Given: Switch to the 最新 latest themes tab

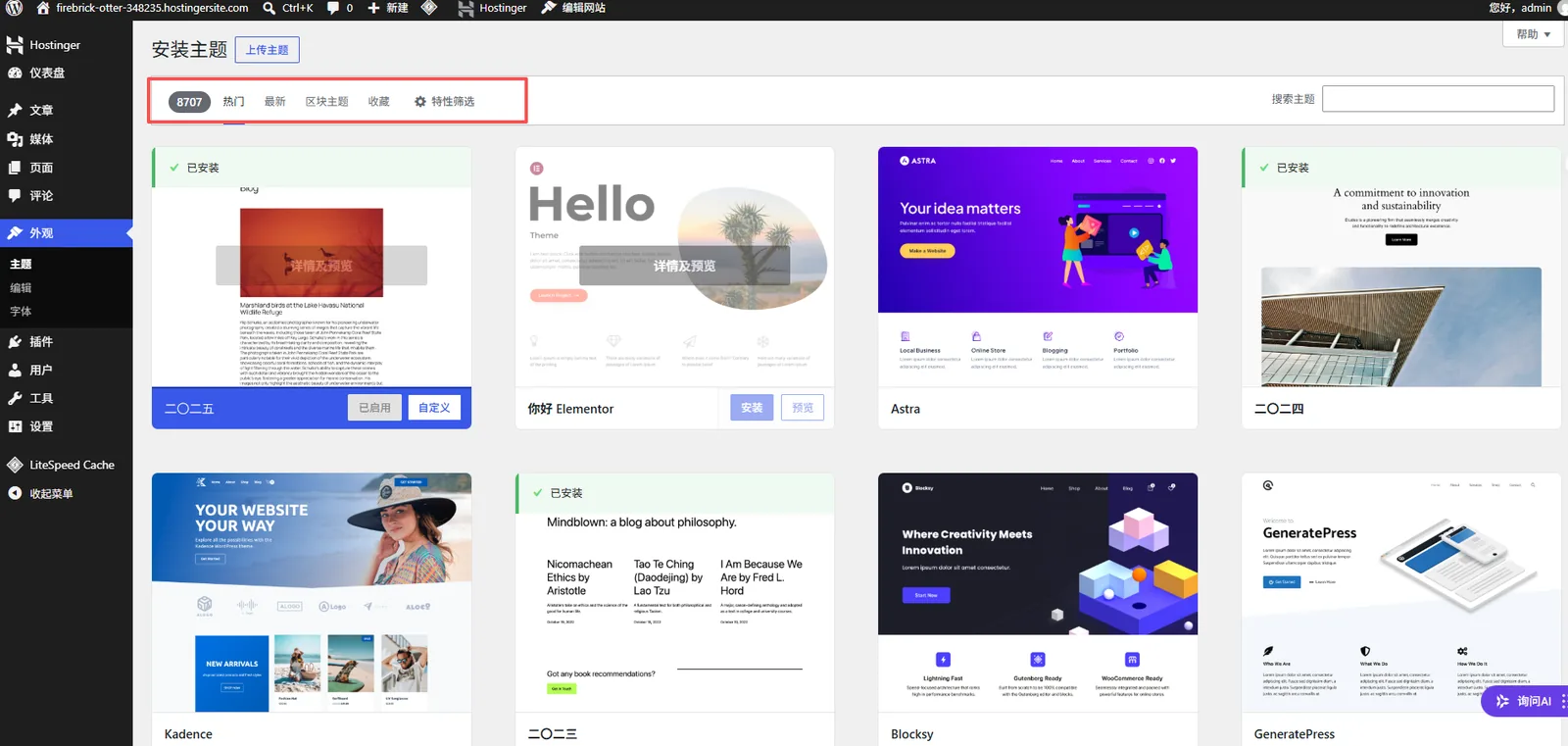Looking at the screenshot, I should (275, 102).
